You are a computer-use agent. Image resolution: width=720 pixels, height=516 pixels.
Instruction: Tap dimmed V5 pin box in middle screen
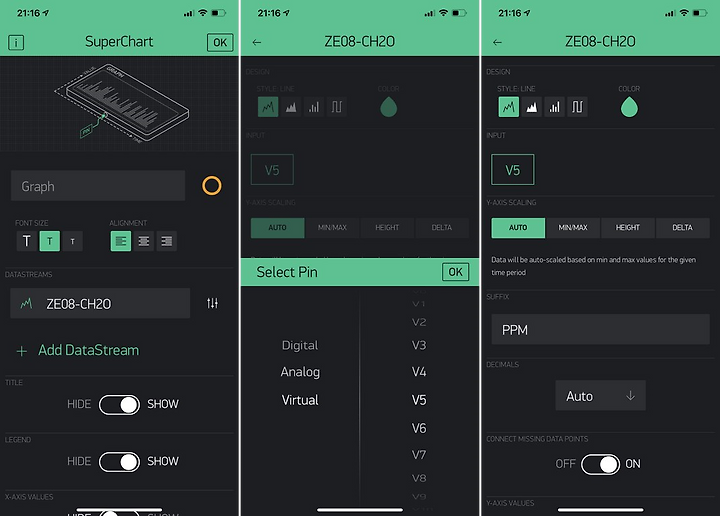coord(272,170)
